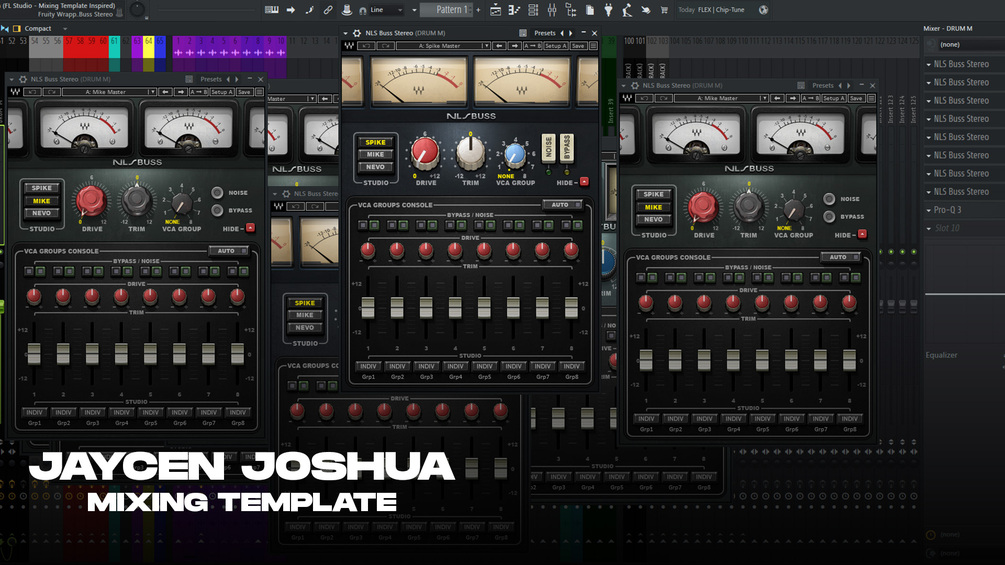Select NEVO studio in right Mike Master window
Screen dimensions: 1005x565
(x=653, y=219)
